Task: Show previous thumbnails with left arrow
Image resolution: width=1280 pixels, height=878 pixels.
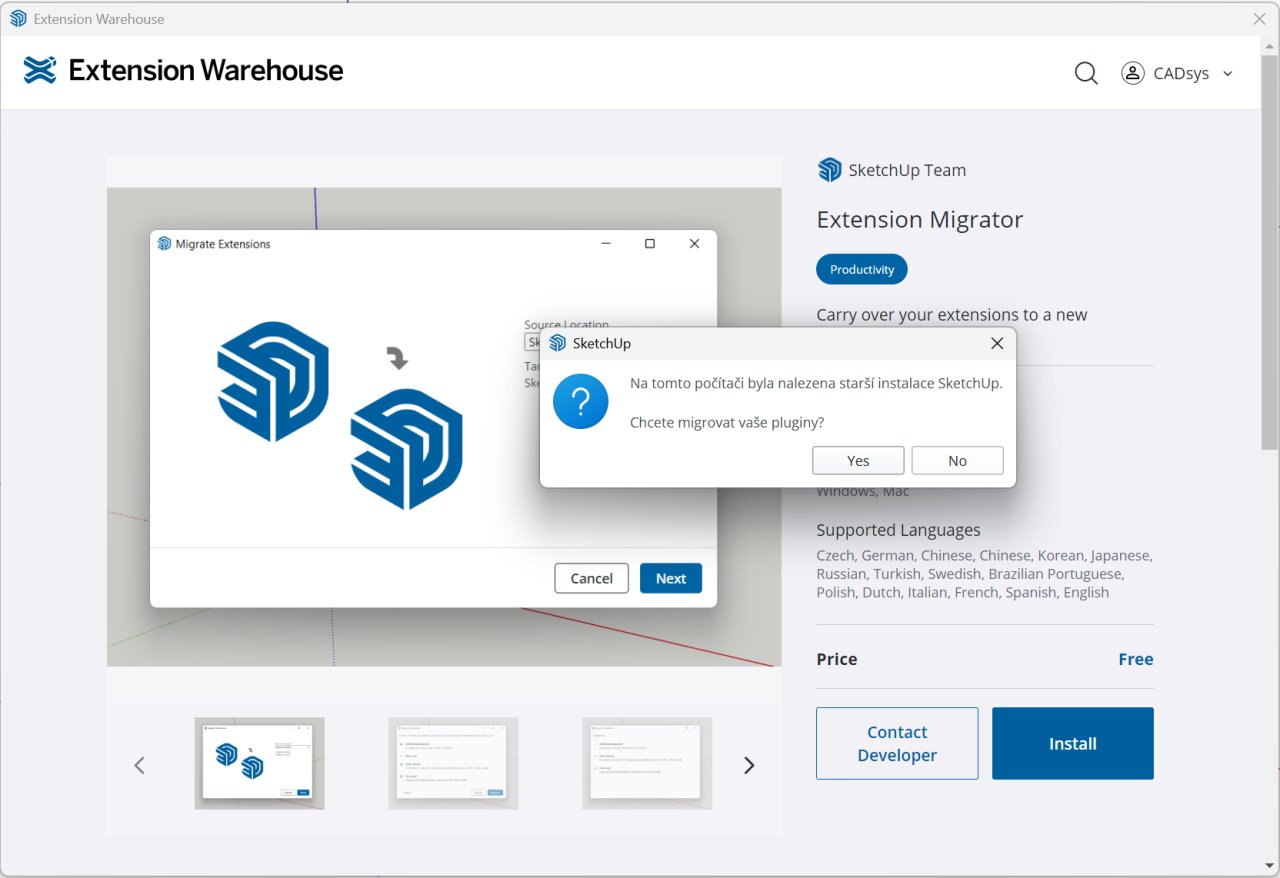Action: click(140, 765)
